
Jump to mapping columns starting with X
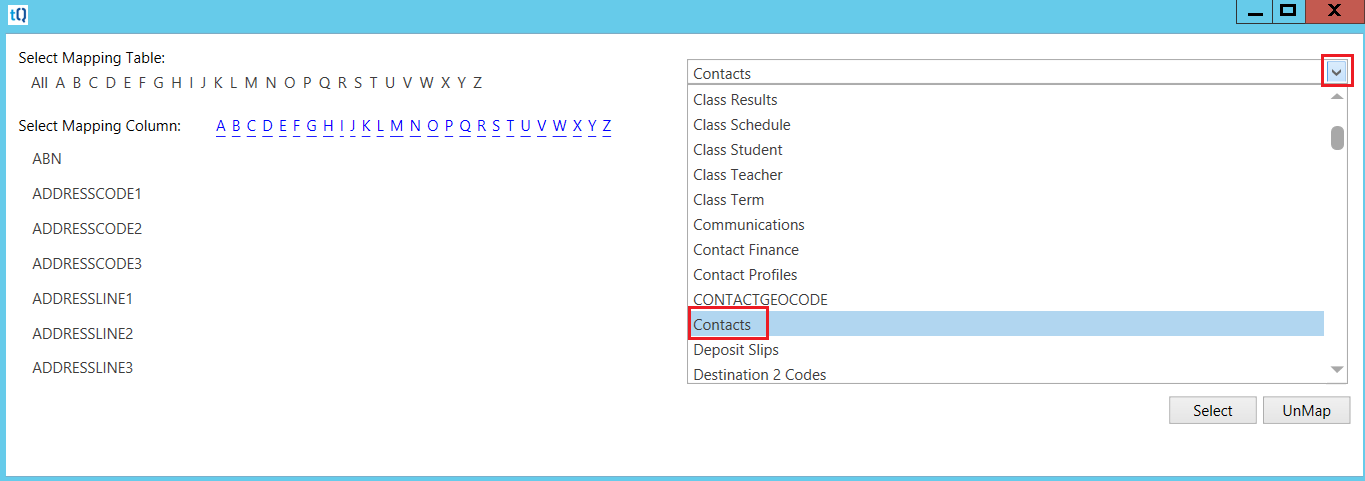point(578,126)
